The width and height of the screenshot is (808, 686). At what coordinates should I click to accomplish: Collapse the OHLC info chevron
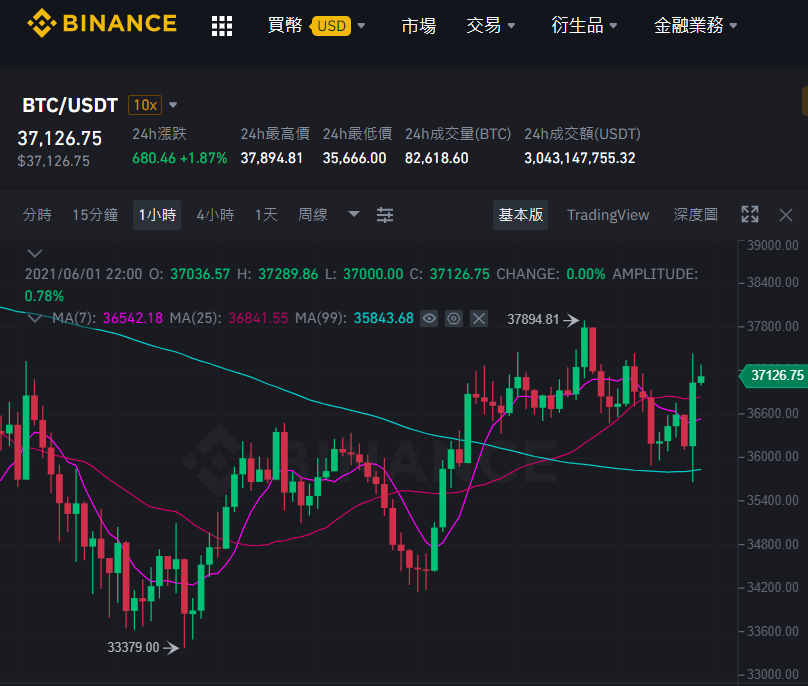[x=35, y=253]
